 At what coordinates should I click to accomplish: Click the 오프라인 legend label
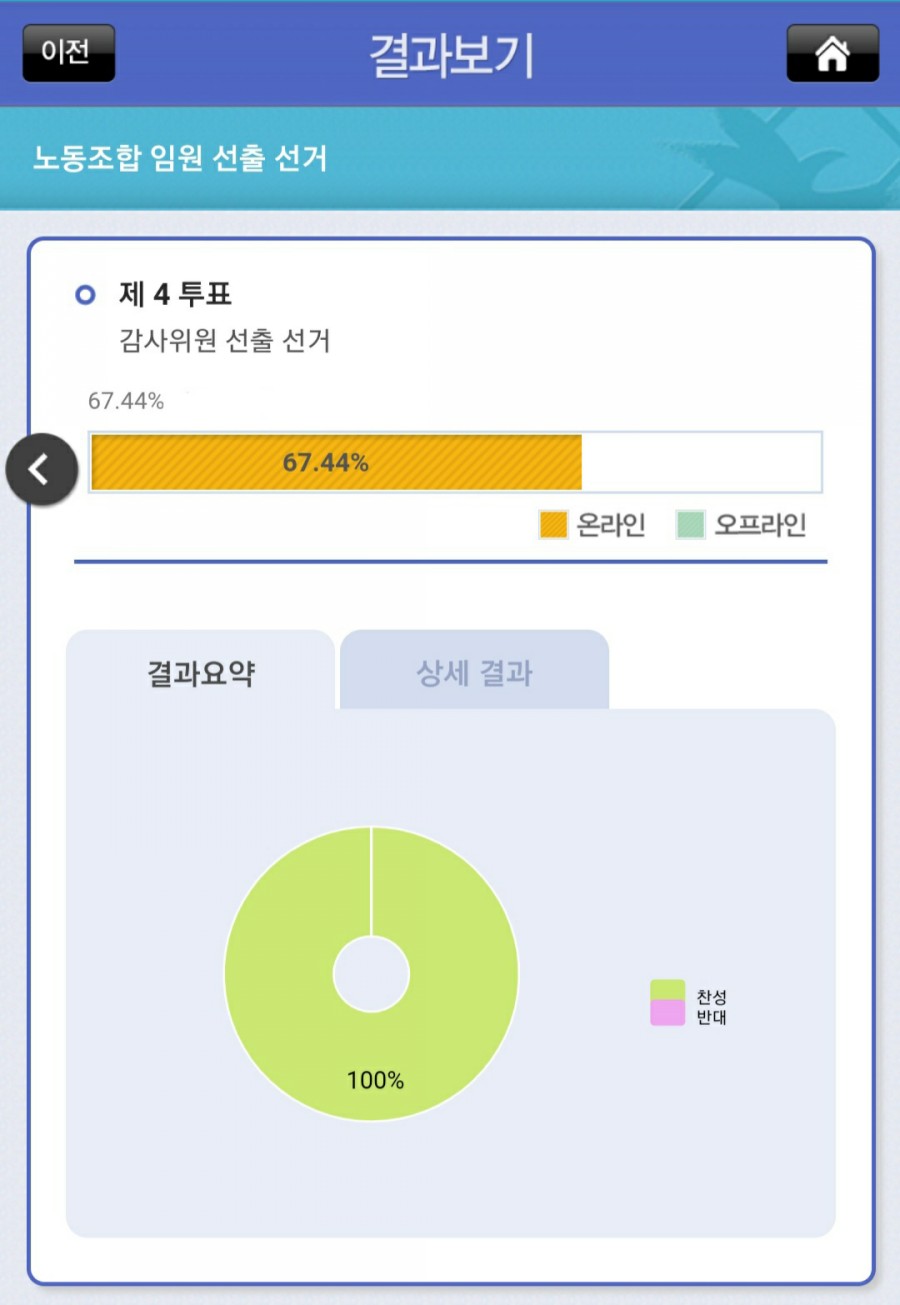click(x=760, y=525)
